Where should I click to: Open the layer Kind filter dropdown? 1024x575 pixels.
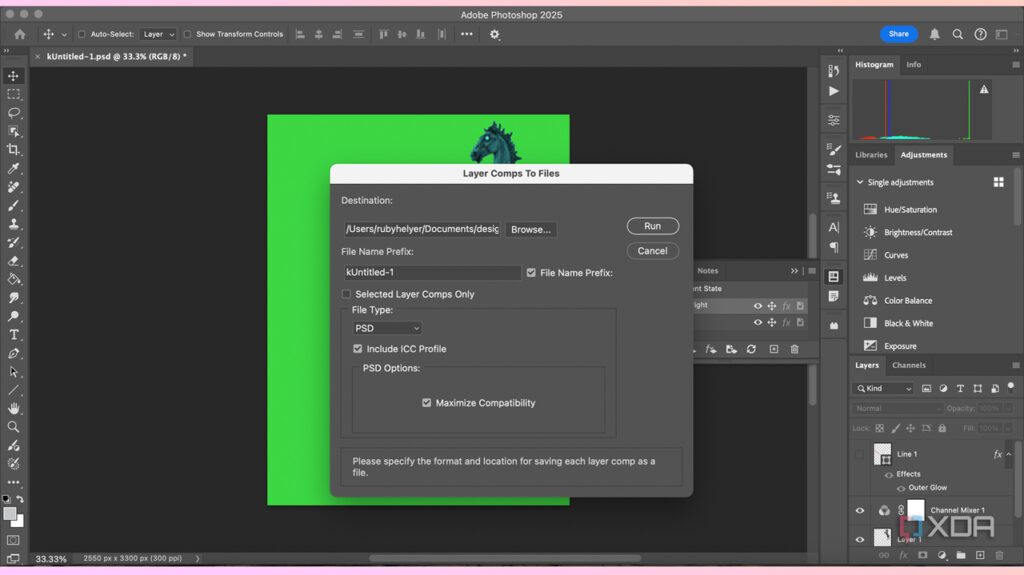pyautogui.click(x=883, y=388)
